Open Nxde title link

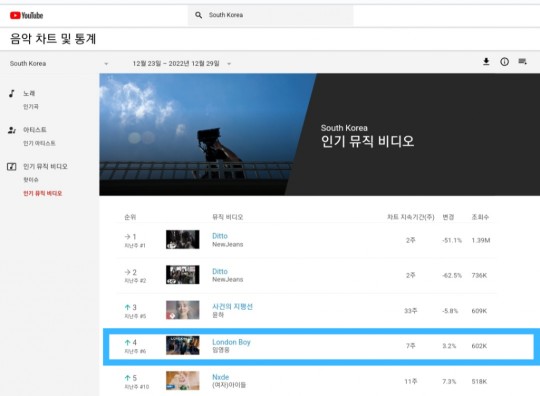click(220, 377)
